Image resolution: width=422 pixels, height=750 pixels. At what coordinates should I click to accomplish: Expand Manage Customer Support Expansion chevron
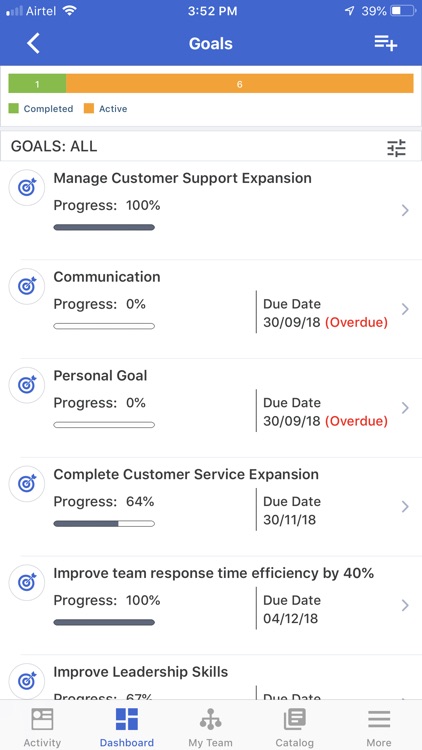click(x=405, y=210)
